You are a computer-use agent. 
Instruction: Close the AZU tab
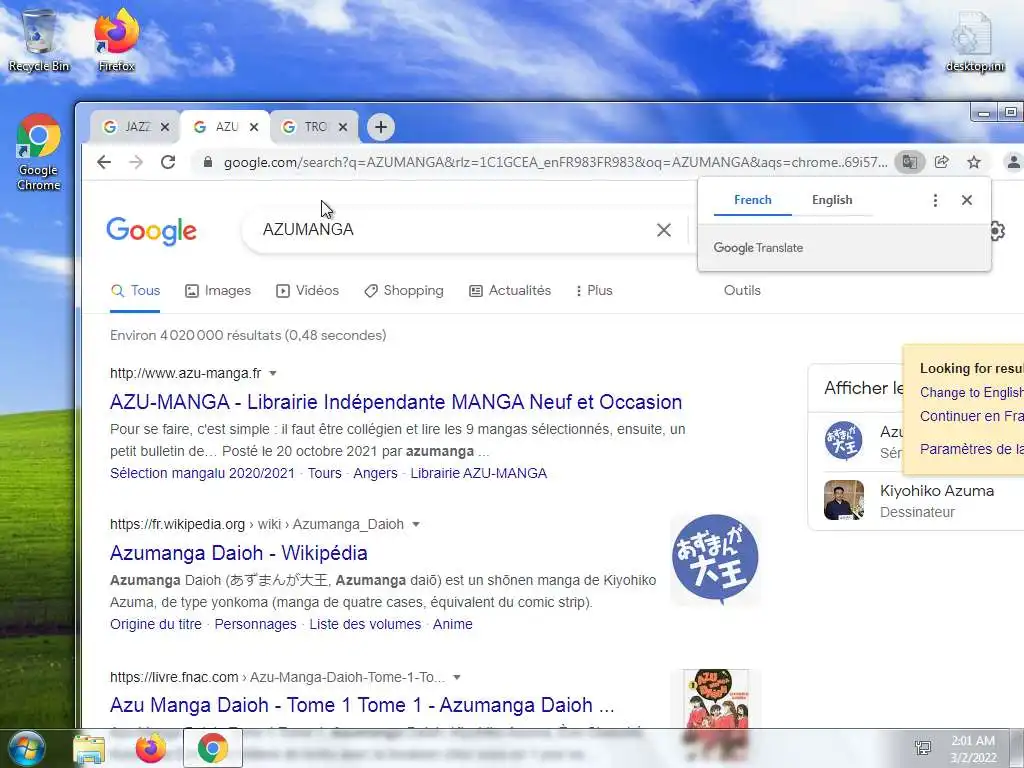pos(254,127)
